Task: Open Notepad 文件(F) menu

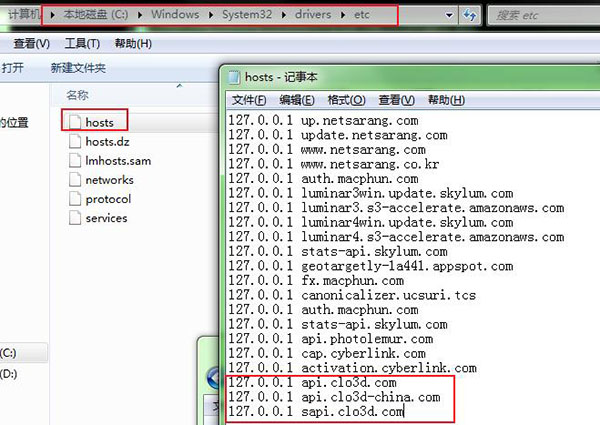Action: tap(249, 100)
